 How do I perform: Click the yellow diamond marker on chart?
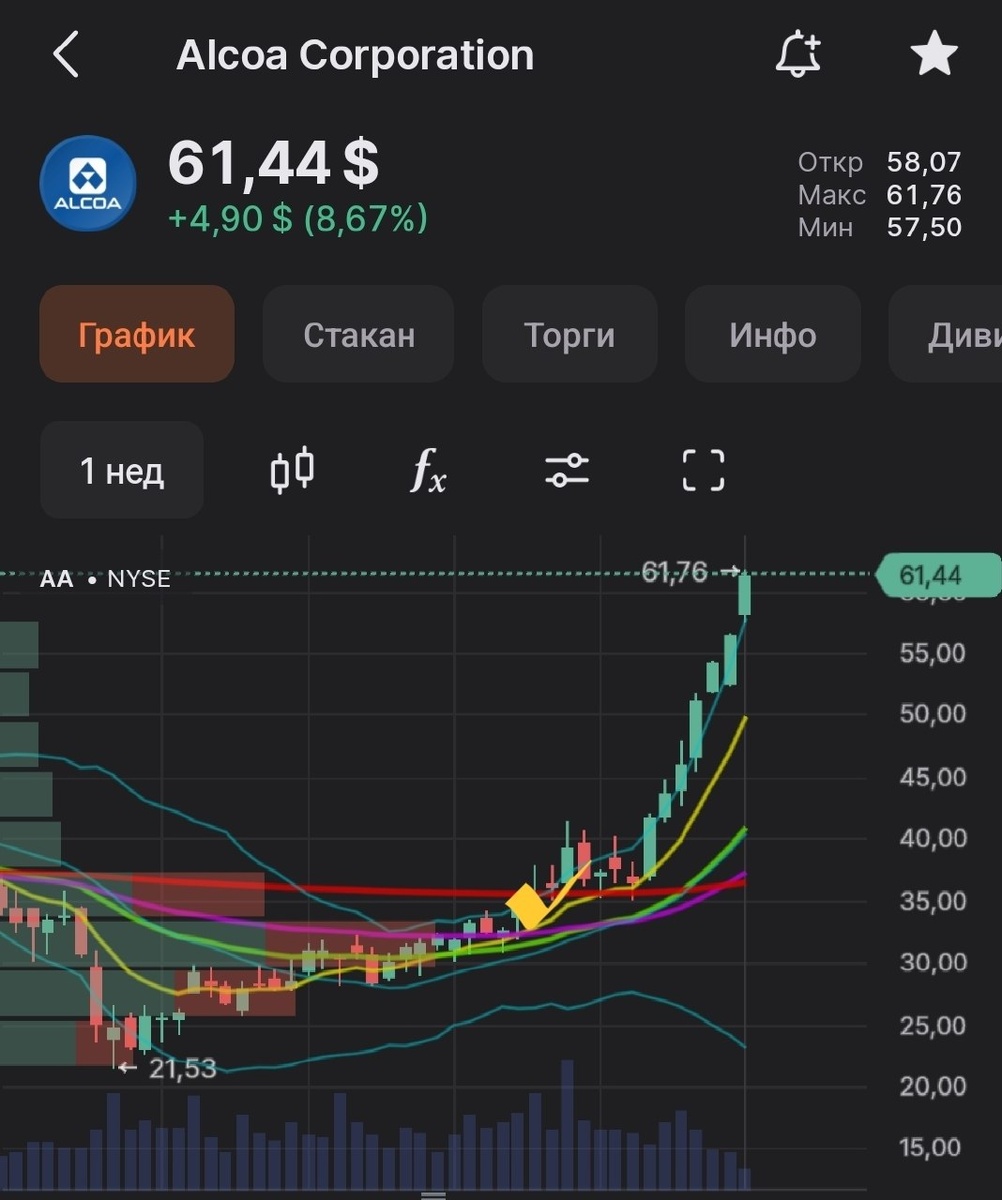[528, 907]
